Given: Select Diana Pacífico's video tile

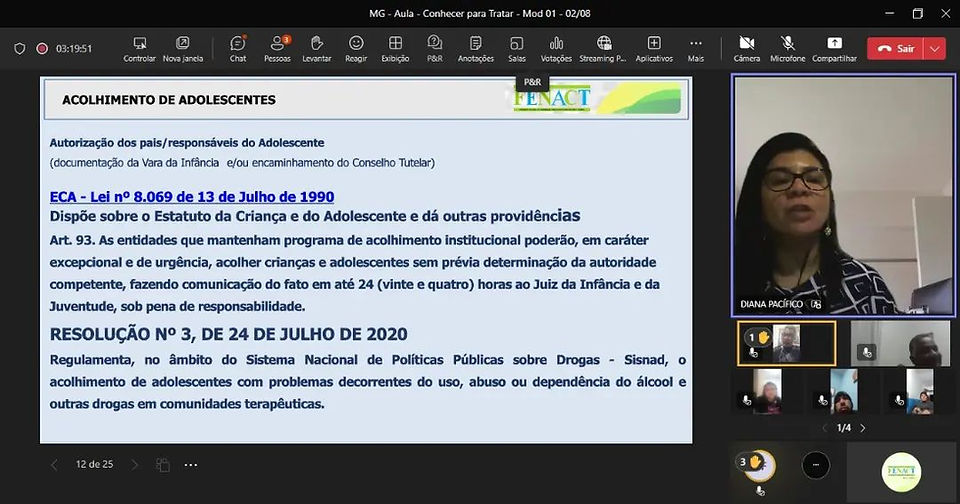Looking at the screenshot, I should (x=844, y=196).
